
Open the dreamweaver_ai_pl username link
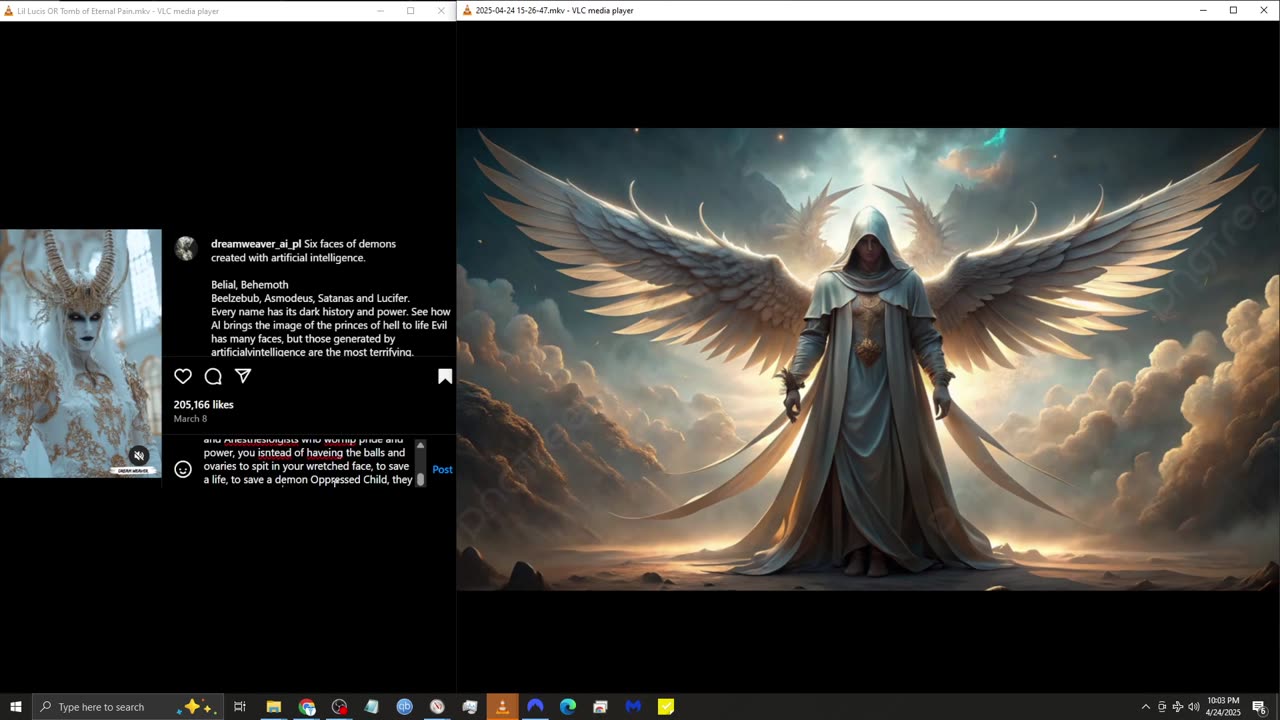(x=256, y=244)
